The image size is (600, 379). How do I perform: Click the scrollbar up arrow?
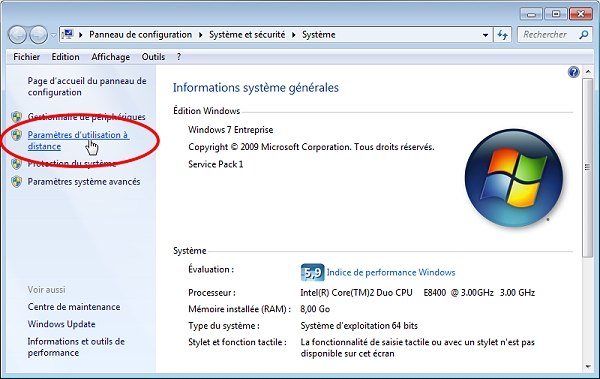[588, 72]
